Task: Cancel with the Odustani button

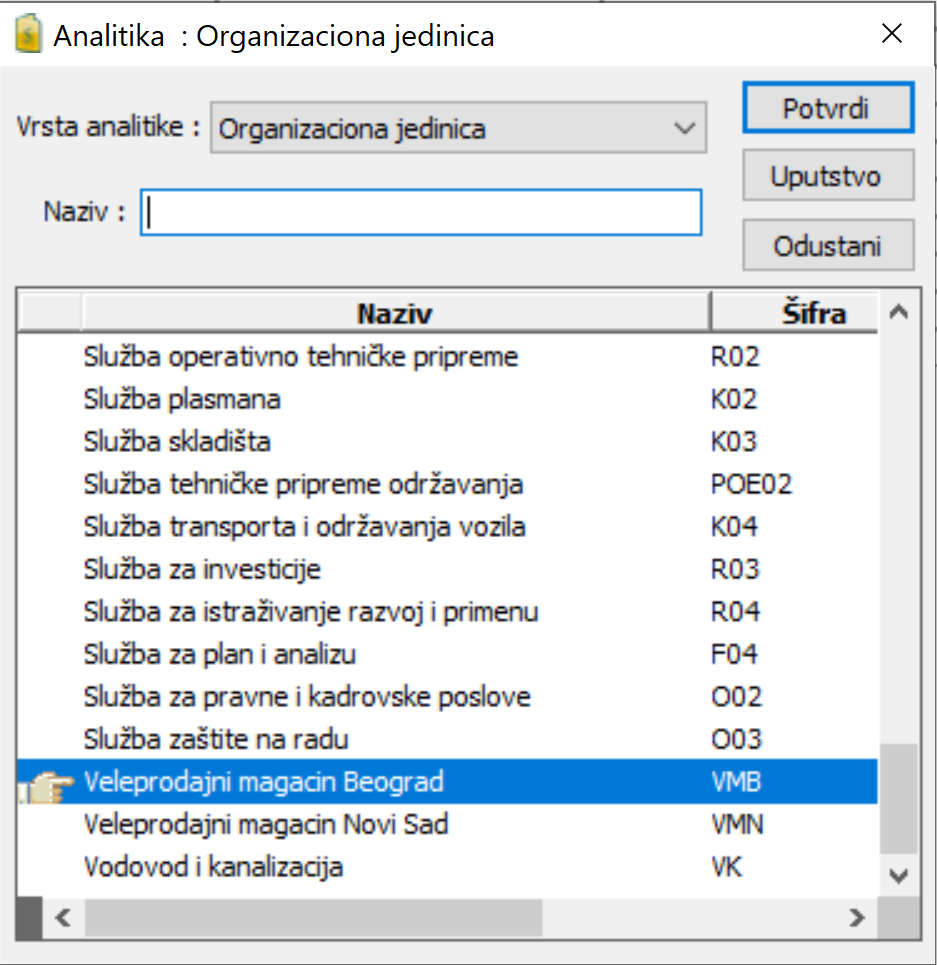Action: 827,246
